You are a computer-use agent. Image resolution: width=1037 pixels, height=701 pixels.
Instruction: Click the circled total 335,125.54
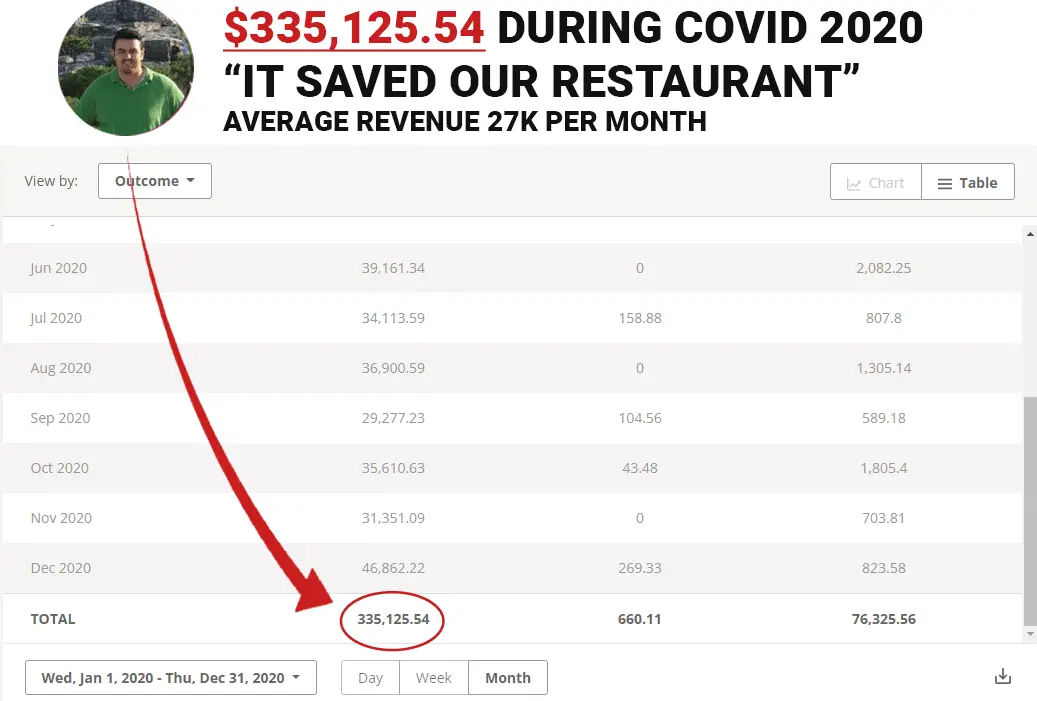393,619
